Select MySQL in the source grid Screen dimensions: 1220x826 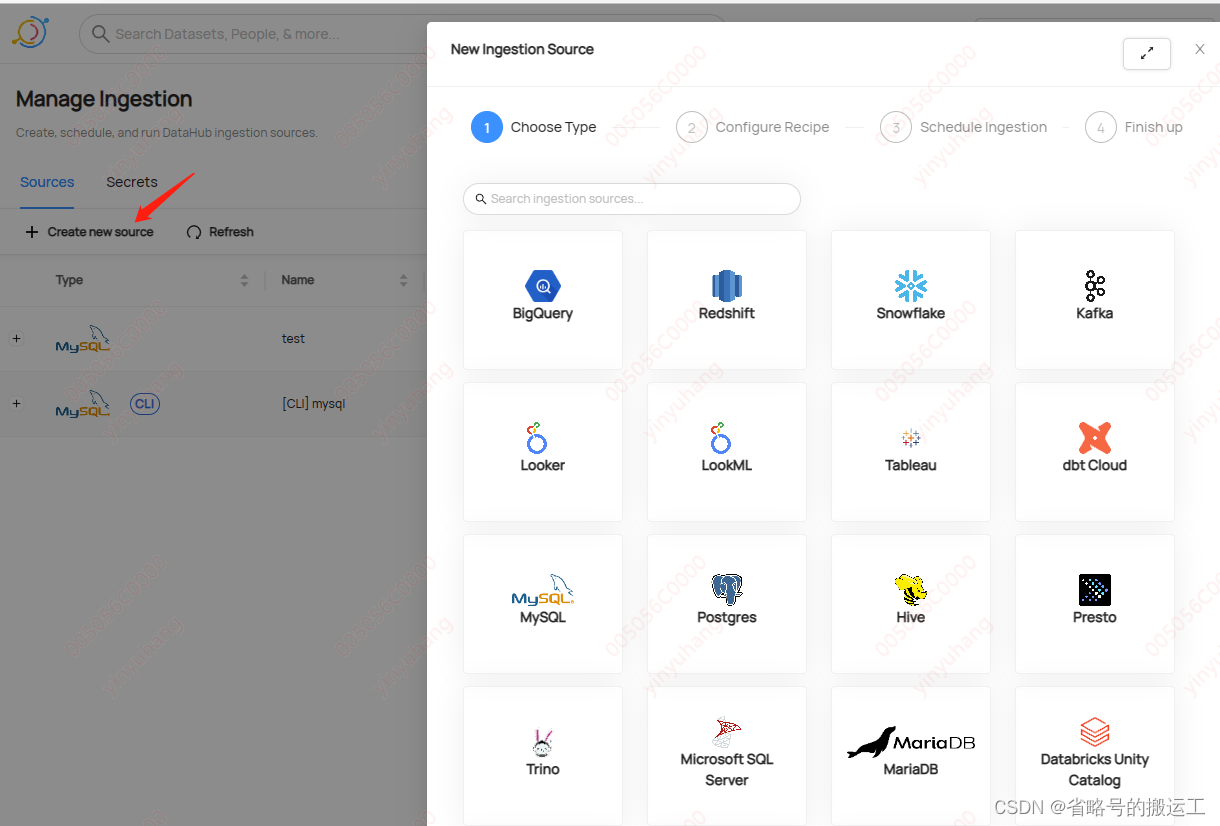[x=543, y=603]
